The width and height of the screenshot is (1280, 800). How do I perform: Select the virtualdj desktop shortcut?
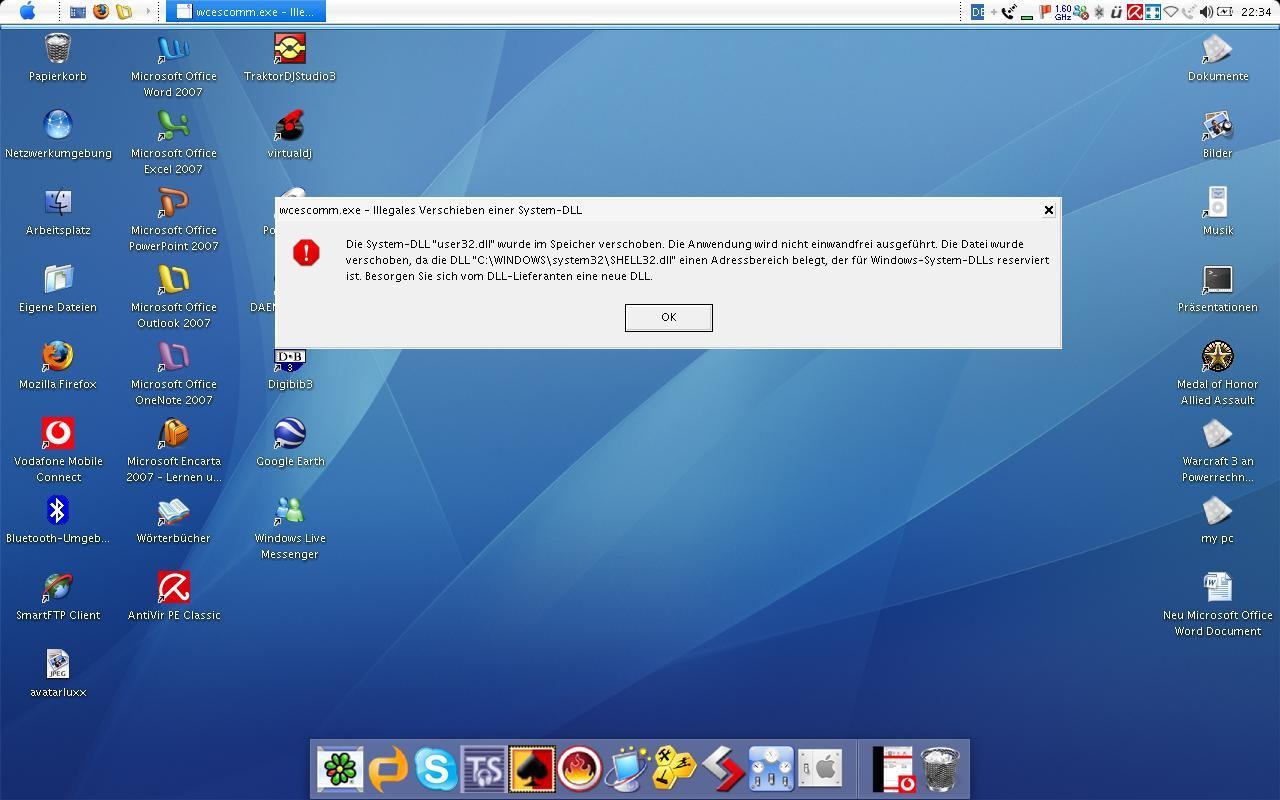pyautogui.click(x=290, y=135)
